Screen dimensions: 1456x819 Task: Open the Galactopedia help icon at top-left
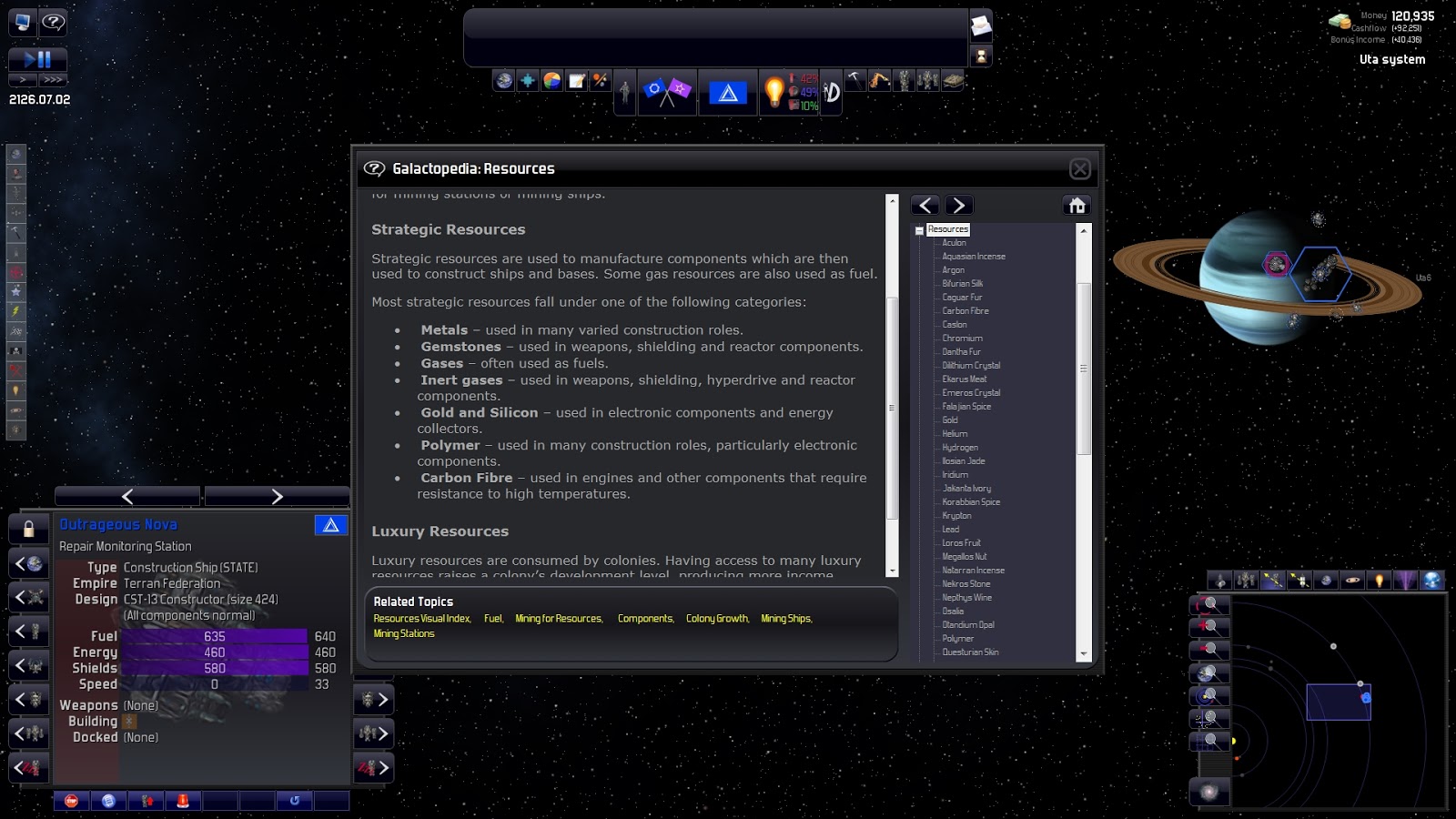54,23
